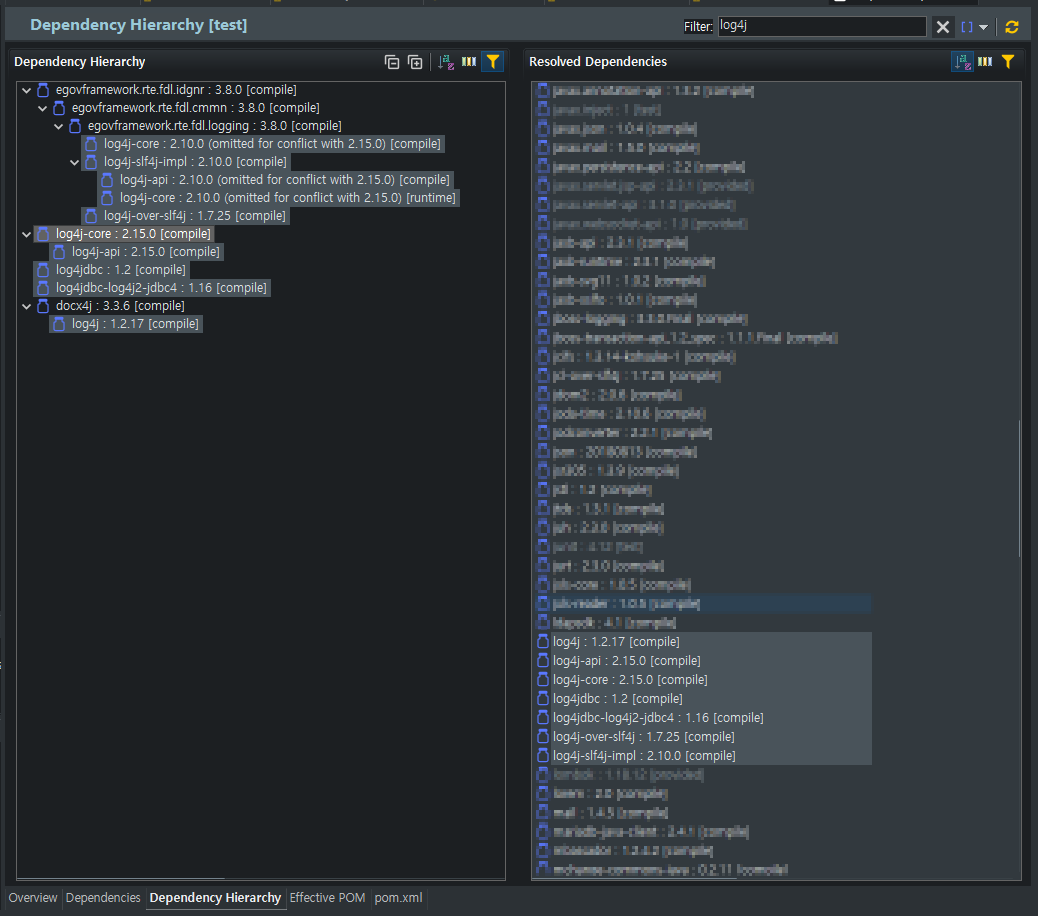Switch to the Overview tab
The image size is (1038, 916).
click(x=33, y=898)
